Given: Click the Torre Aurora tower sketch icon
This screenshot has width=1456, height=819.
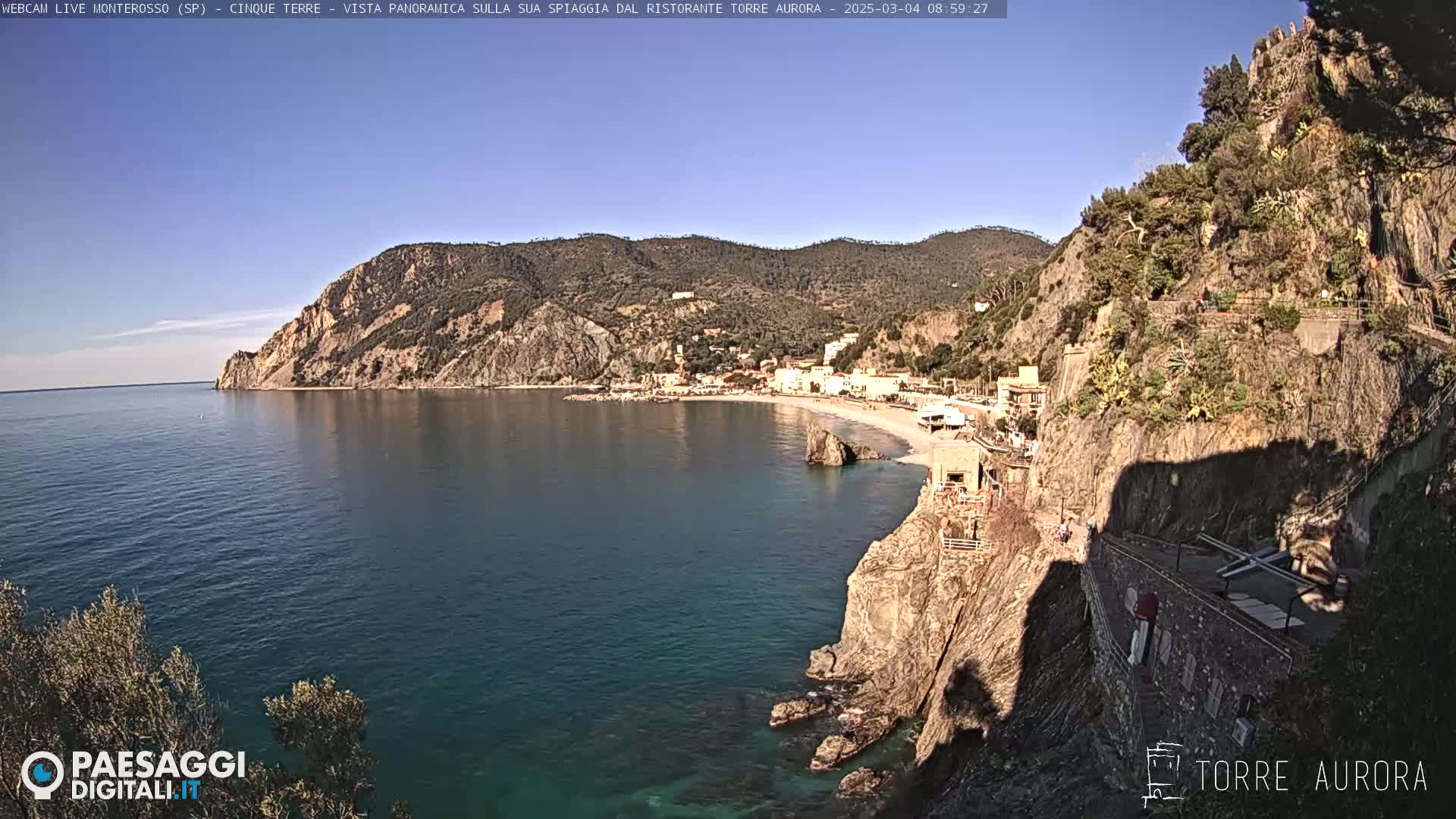Looking at the screenshot, I should tap(1163, 774).
